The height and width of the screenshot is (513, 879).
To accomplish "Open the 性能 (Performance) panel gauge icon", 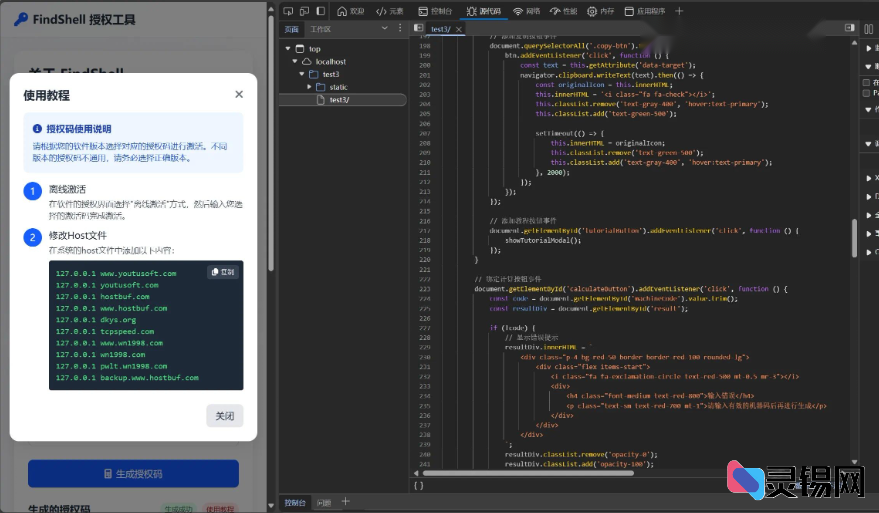I will click(563, 11).
